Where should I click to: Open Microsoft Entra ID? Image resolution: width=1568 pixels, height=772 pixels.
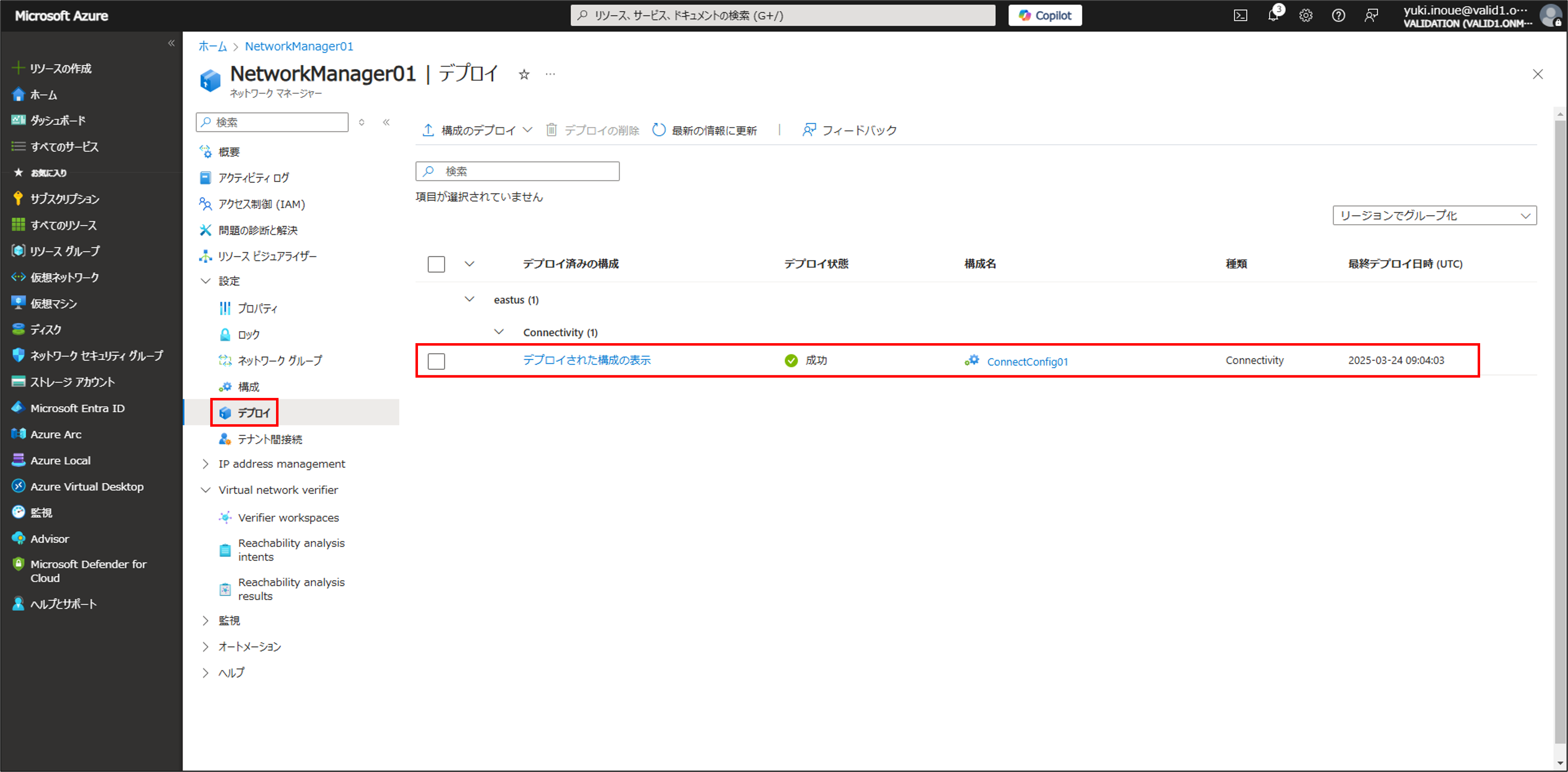point(68,408)
